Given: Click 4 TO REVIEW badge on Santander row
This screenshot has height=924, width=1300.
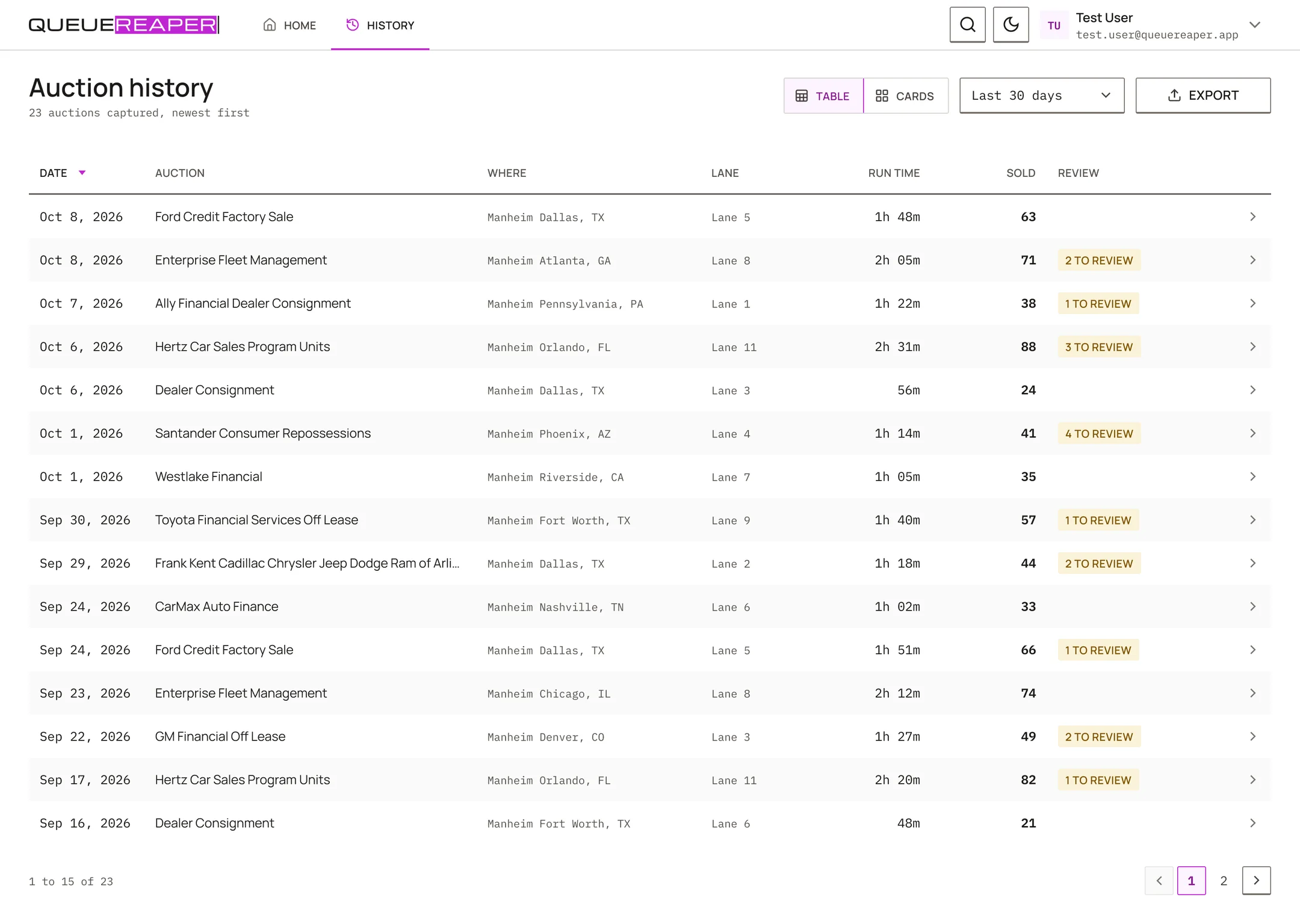Looking at the screenshot, I should pyautogui.click(x=1099, y=434).
